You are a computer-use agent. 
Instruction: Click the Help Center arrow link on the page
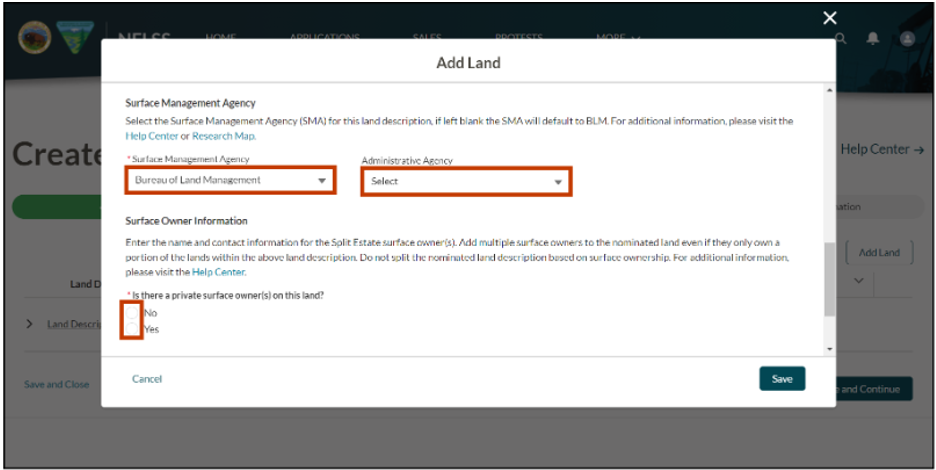[x=882, y=149]
